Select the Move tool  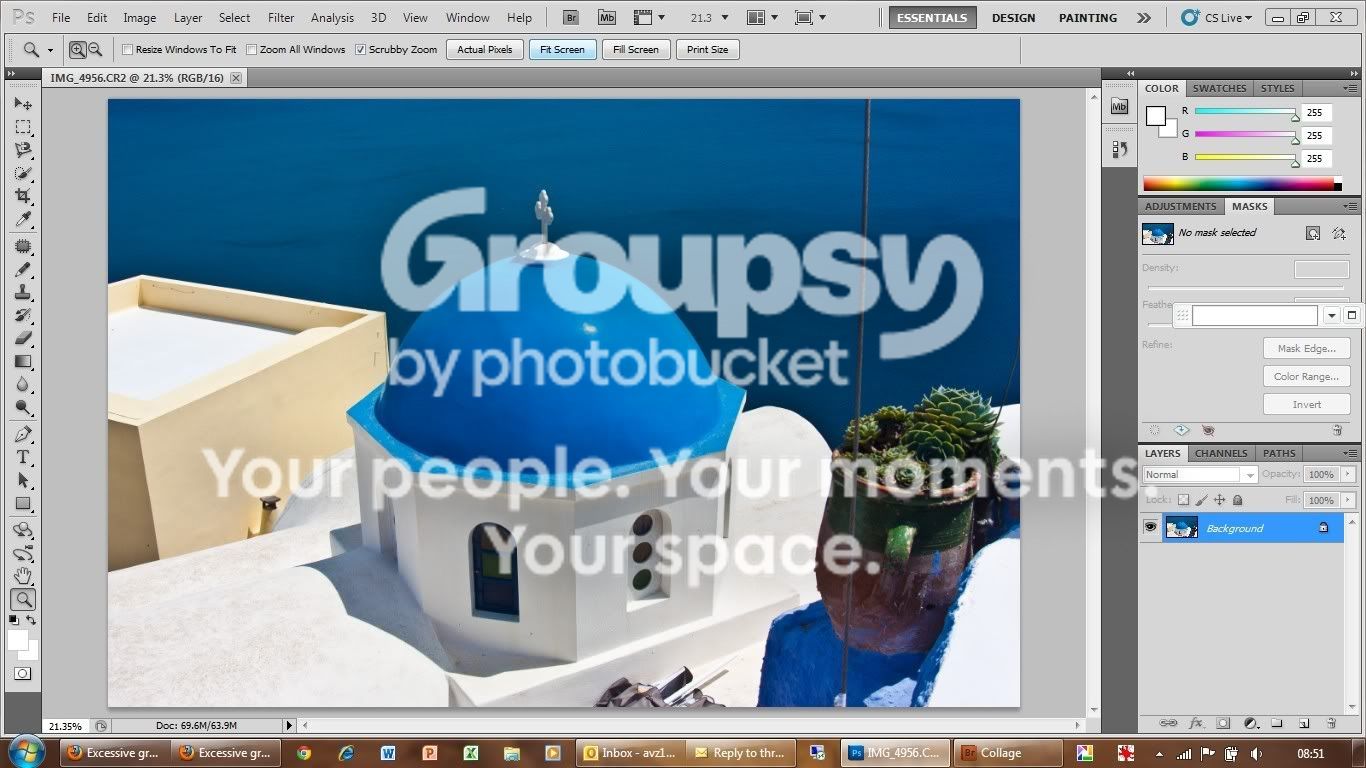(23, 103)
